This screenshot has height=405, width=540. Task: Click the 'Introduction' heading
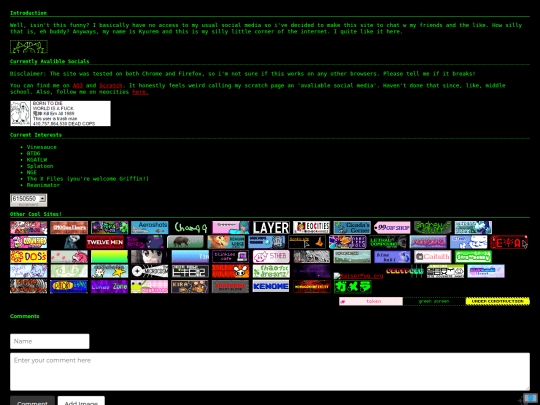pos(28,13)
